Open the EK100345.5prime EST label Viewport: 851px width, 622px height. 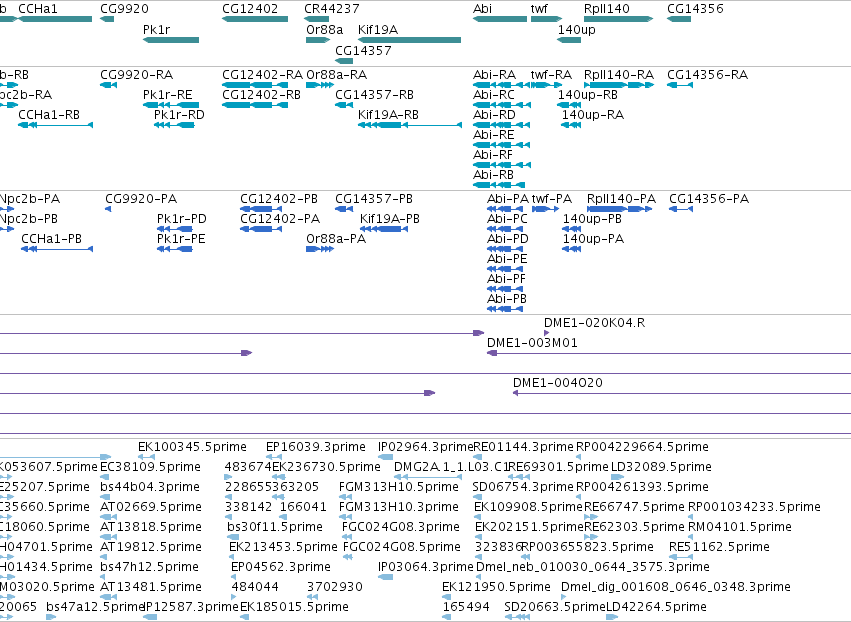pyautogui.click(x=192, y=447)
